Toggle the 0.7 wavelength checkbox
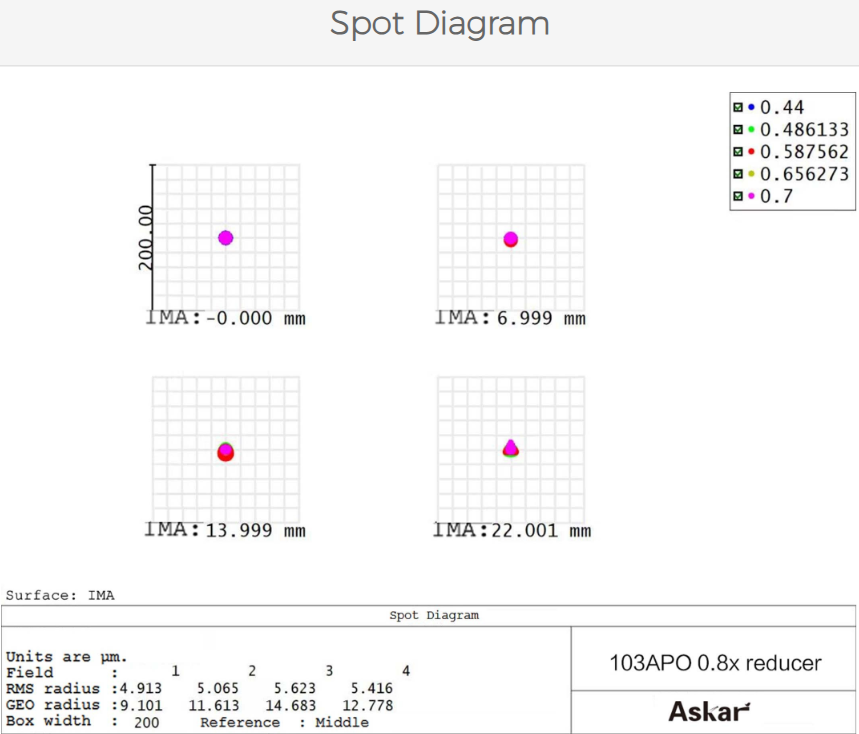Image resolution: width=859 pixels, height=734 pixels. (x=737, y=196)
